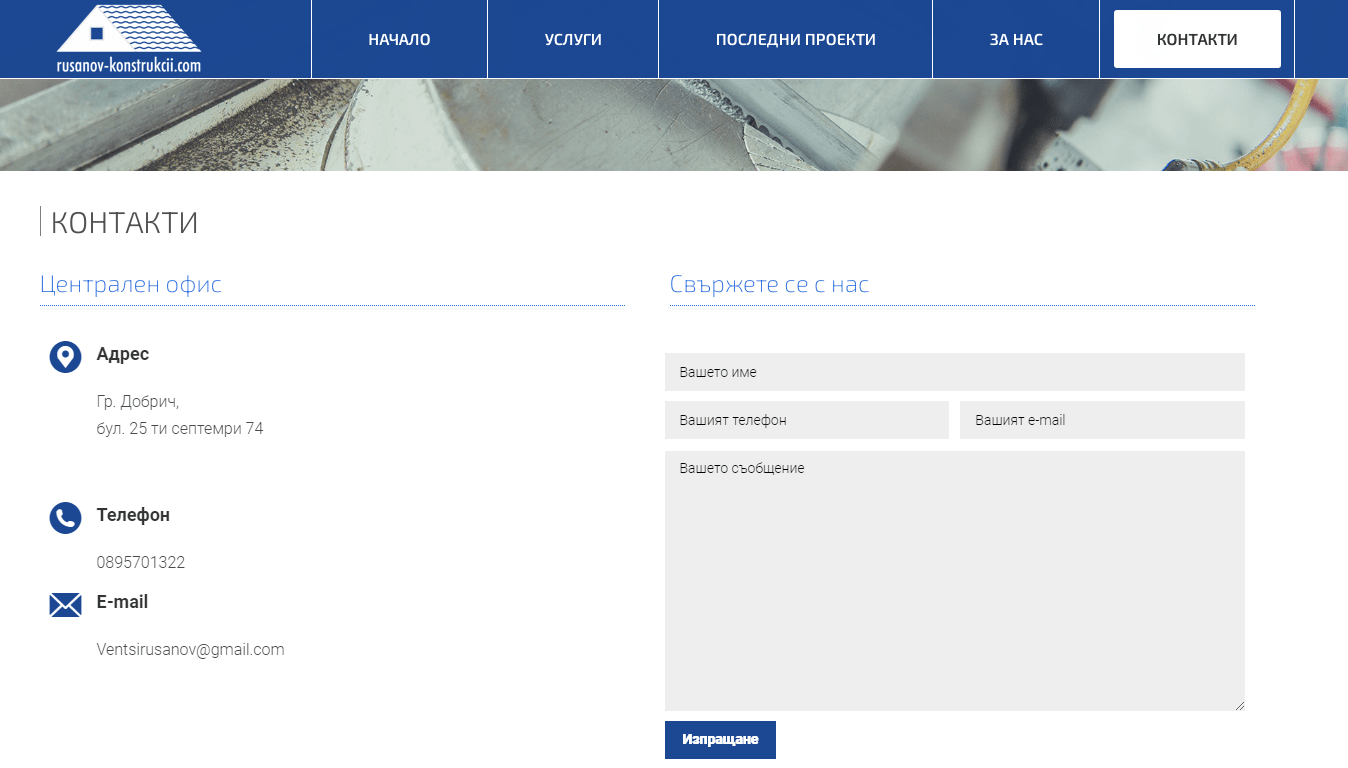Open the НАЧАЛО menu item
The height and width of the screenshot is (768, 1348).
coord(399,40)
